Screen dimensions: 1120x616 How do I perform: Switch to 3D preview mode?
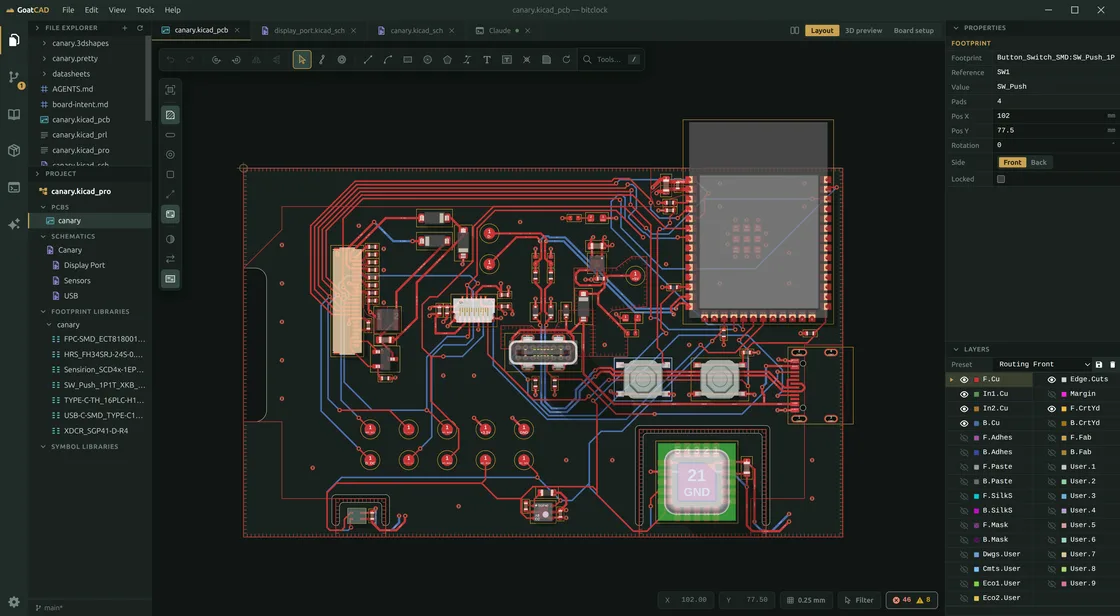point(864,31)
